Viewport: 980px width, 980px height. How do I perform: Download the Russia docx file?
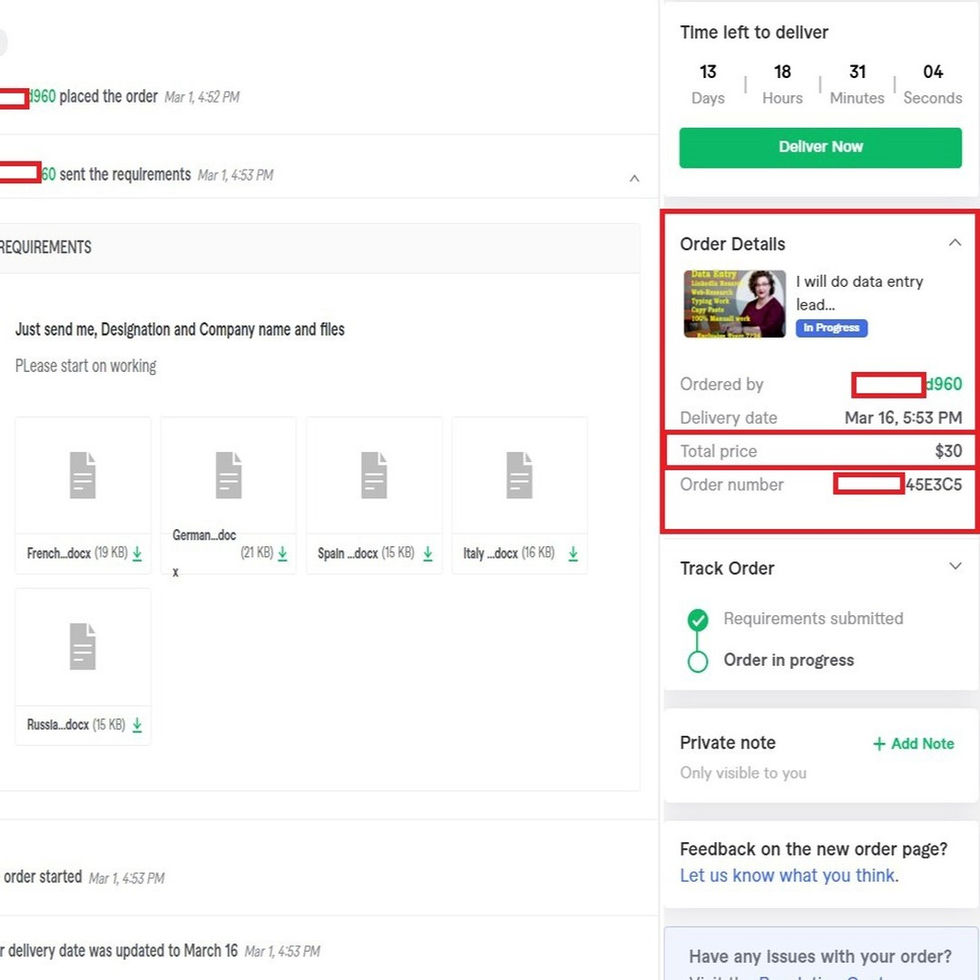tap(137, 725)
